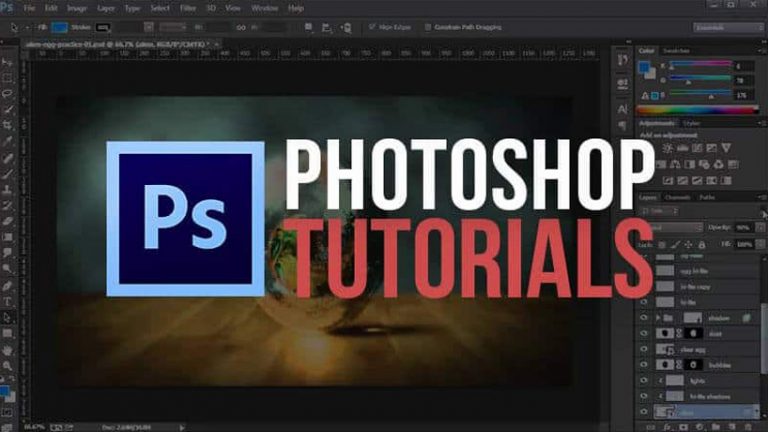Open the Filter menu
Image resolution: width=768 pixels, height=432 pixels.
(188, 8)
